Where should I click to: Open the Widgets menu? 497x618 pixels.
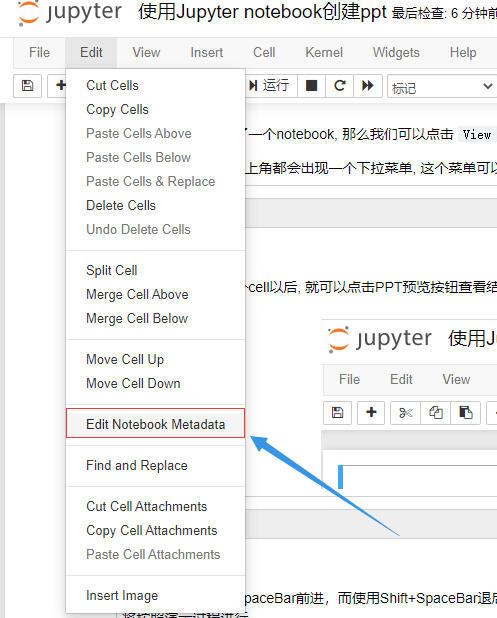point(396,52)
